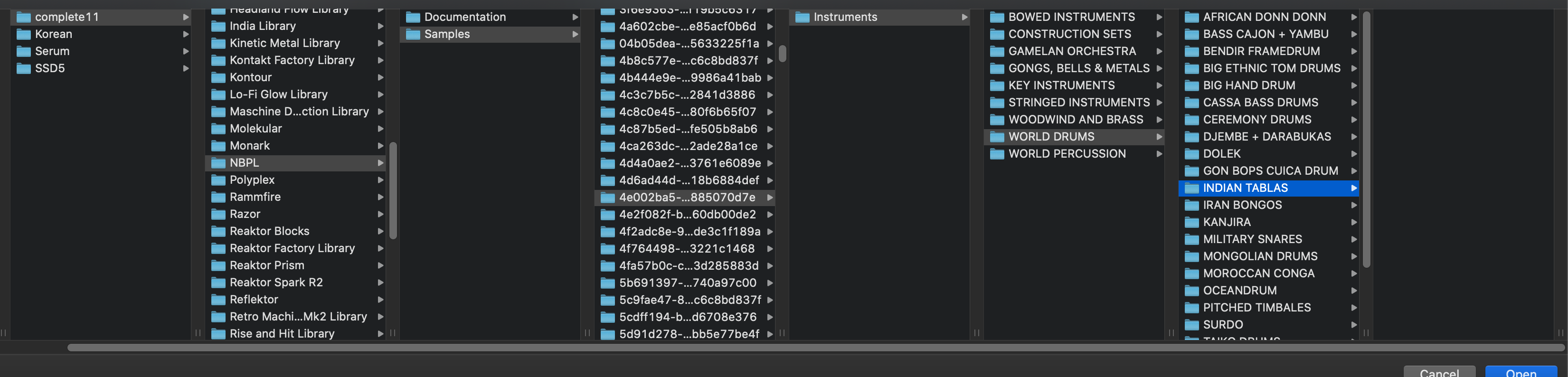This screenshot has height=377, width=1568.
Task: Click the Kontour folder icon
Action: coord(218,77)
